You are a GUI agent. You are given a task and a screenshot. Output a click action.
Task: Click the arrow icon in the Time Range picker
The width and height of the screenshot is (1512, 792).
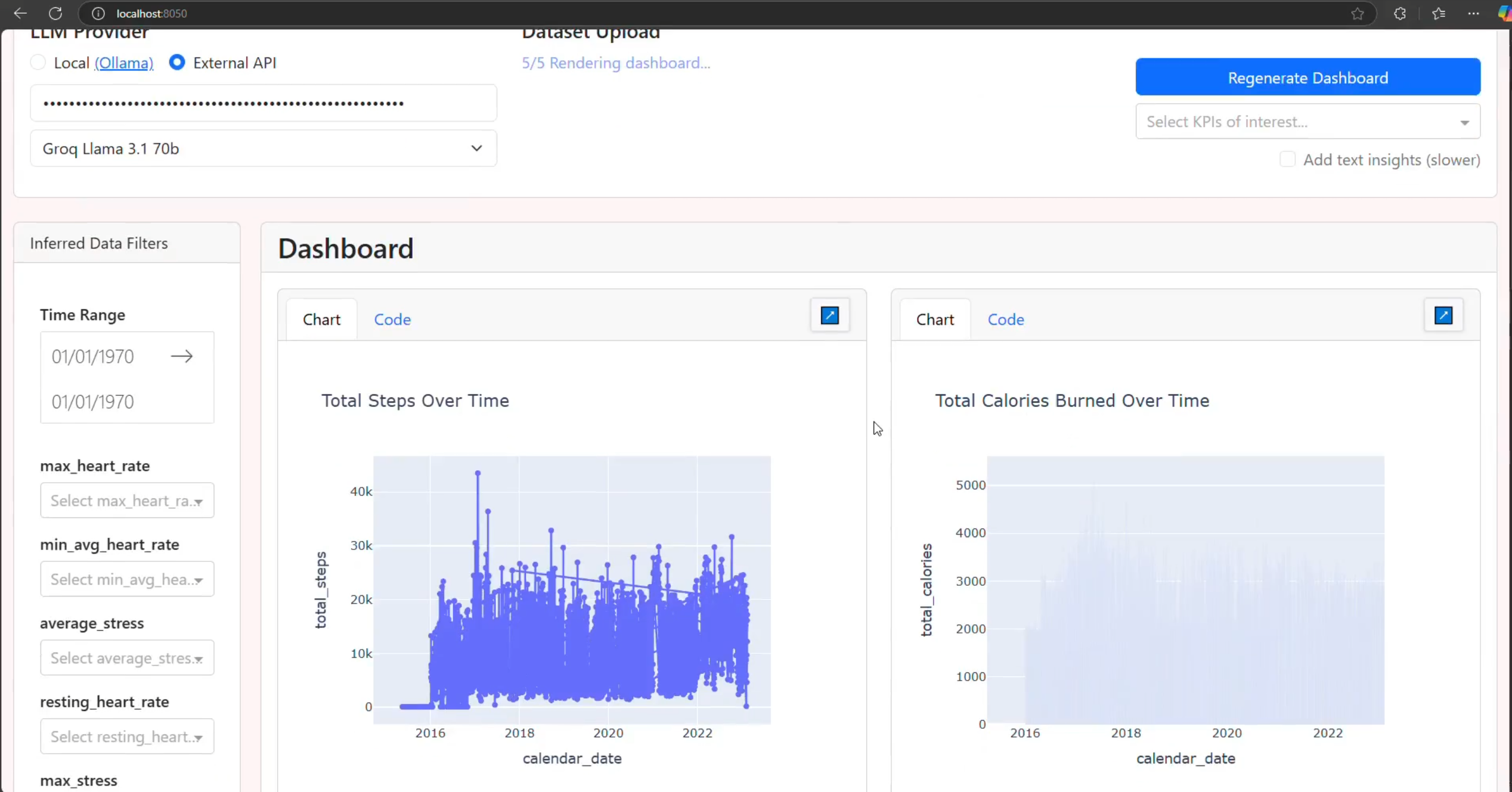click(x=182, y=356)
